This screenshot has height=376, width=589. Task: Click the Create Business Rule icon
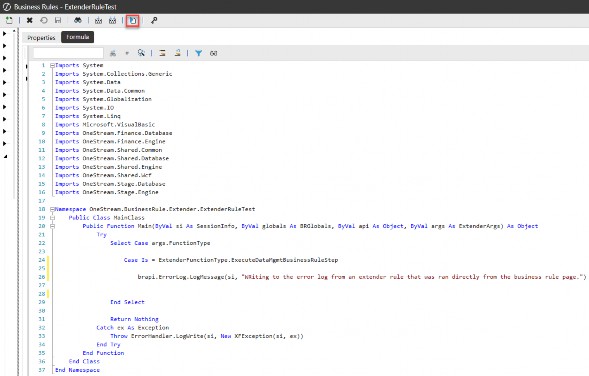[x=9, y=20]
